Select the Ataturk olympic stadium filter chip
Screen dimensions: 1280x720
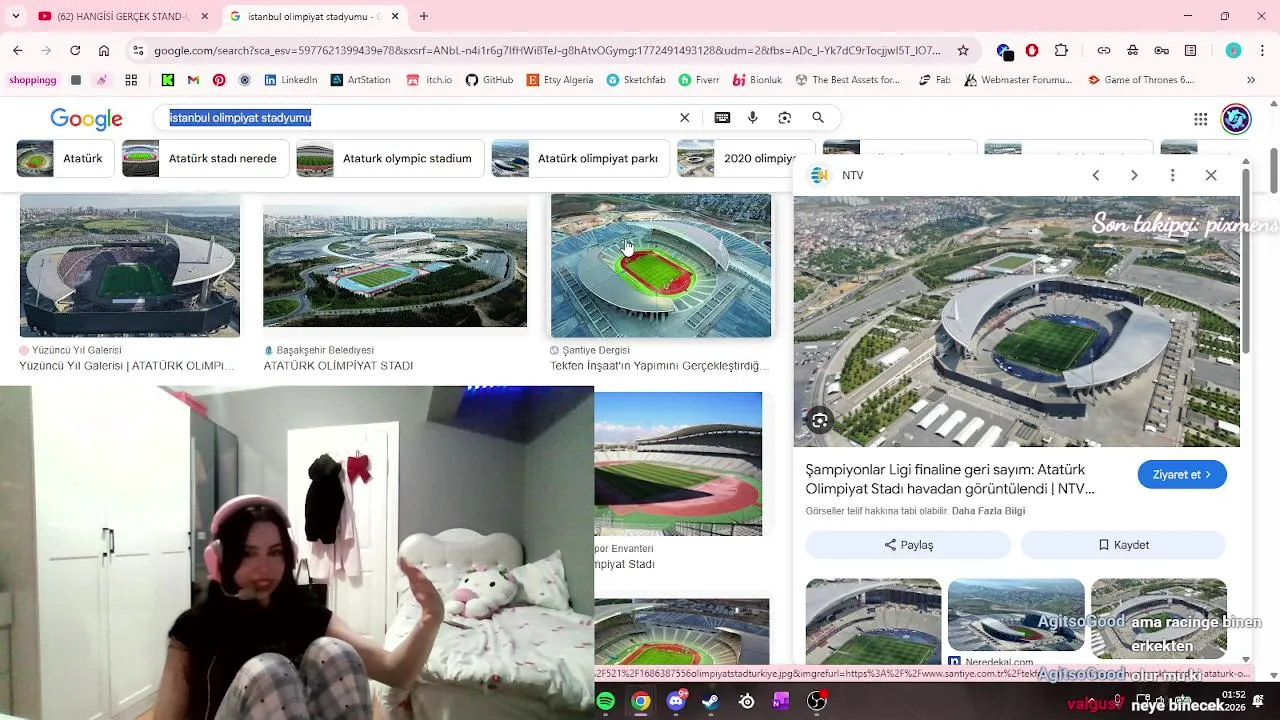[x=390, y=159]
